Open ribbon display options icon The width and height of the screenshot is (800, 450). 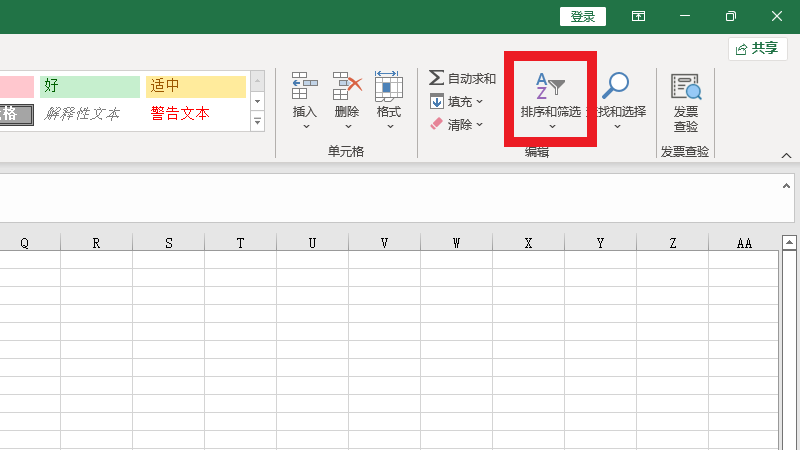pos(637,16)
